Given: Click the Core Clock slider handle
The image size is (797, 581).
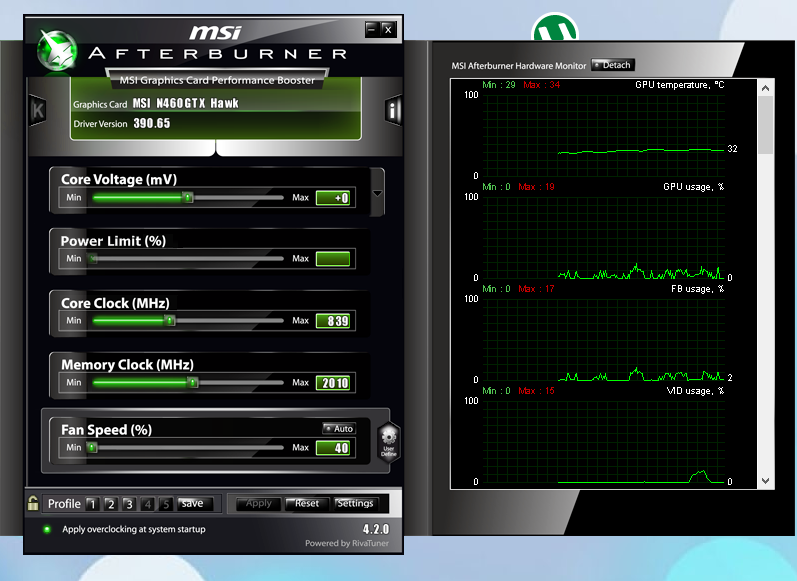Looking at the screenshot, I should pos(170,321).
